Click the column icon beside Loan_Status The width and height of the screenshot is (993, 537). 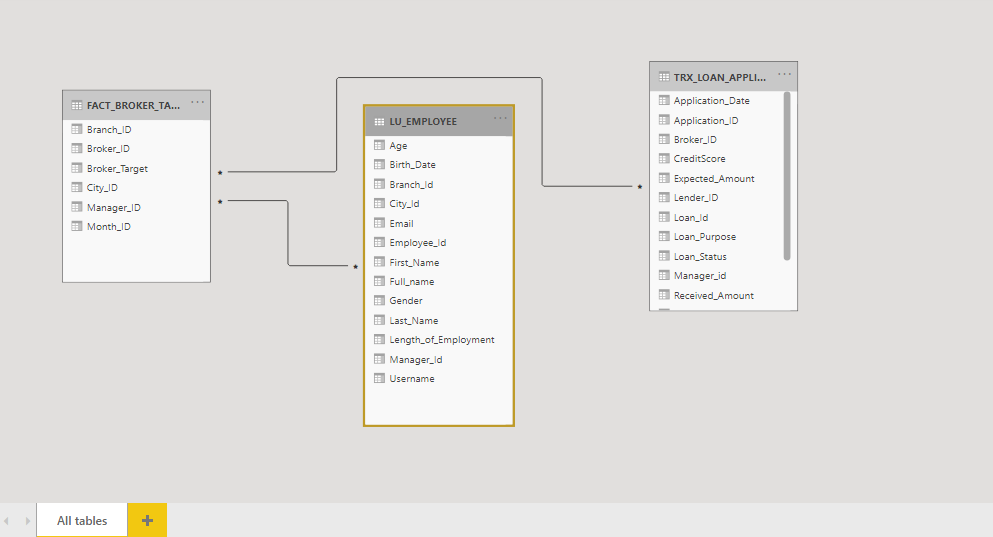coord(664,256)
